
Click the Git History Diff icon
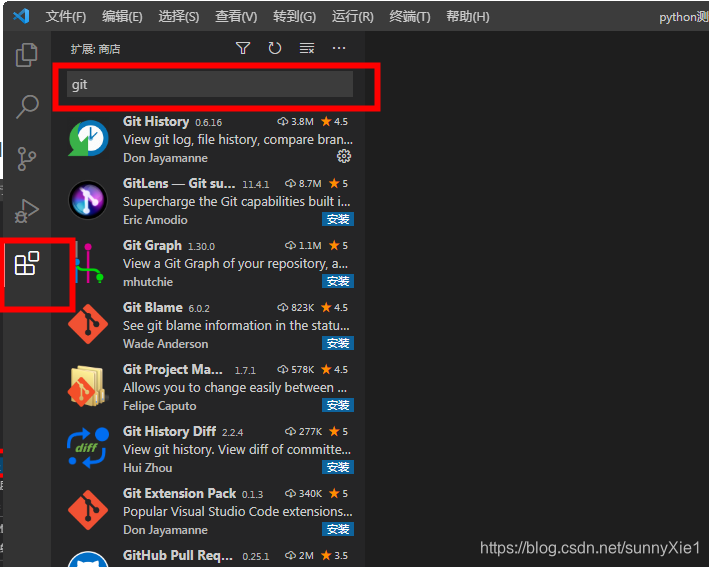point(88,448)
